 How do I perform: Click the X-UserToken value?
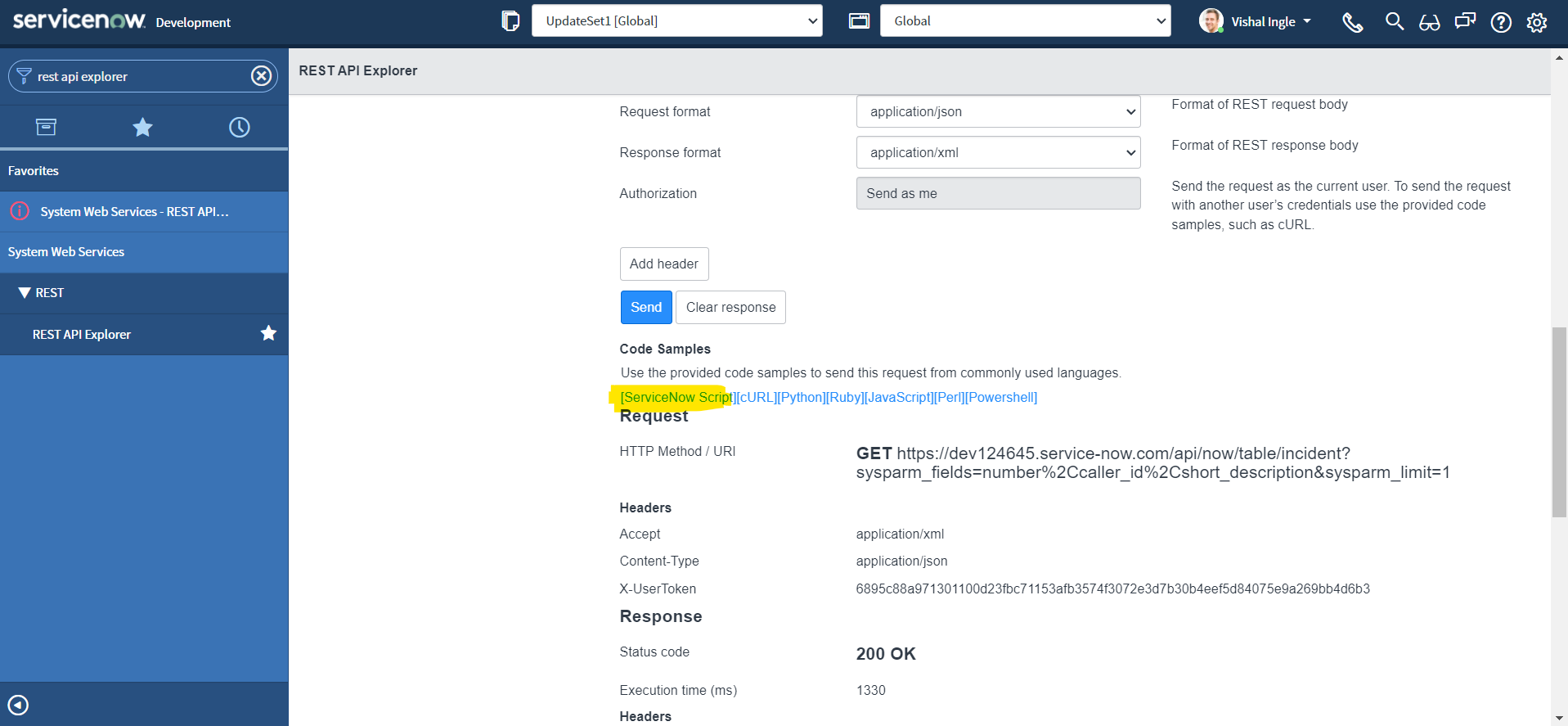click(x=1112, y=588)
